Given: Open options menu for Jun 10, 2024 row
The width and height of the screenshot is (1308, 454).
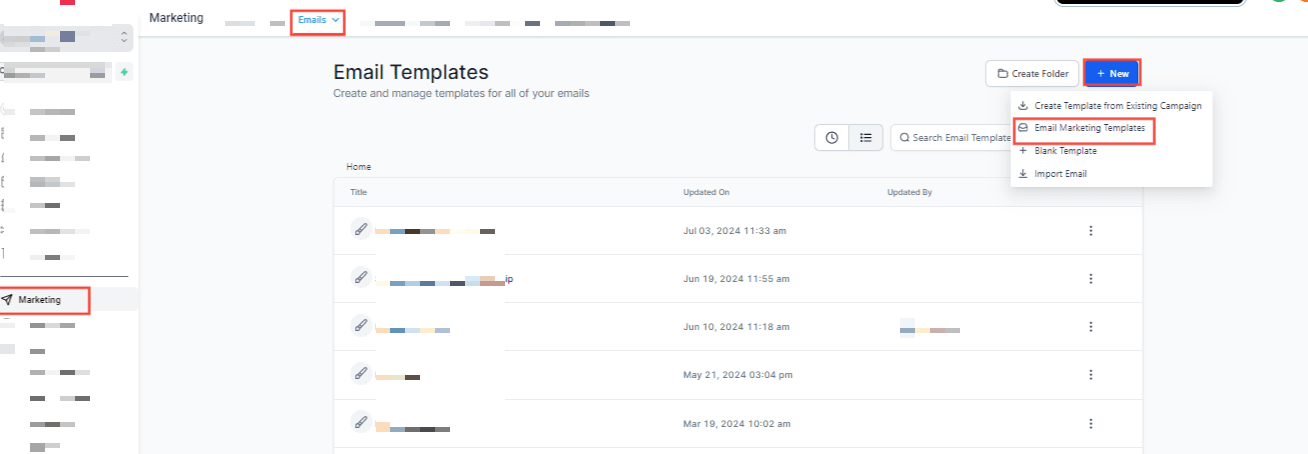Looking at the screenshot, I should coord(1090,327).
